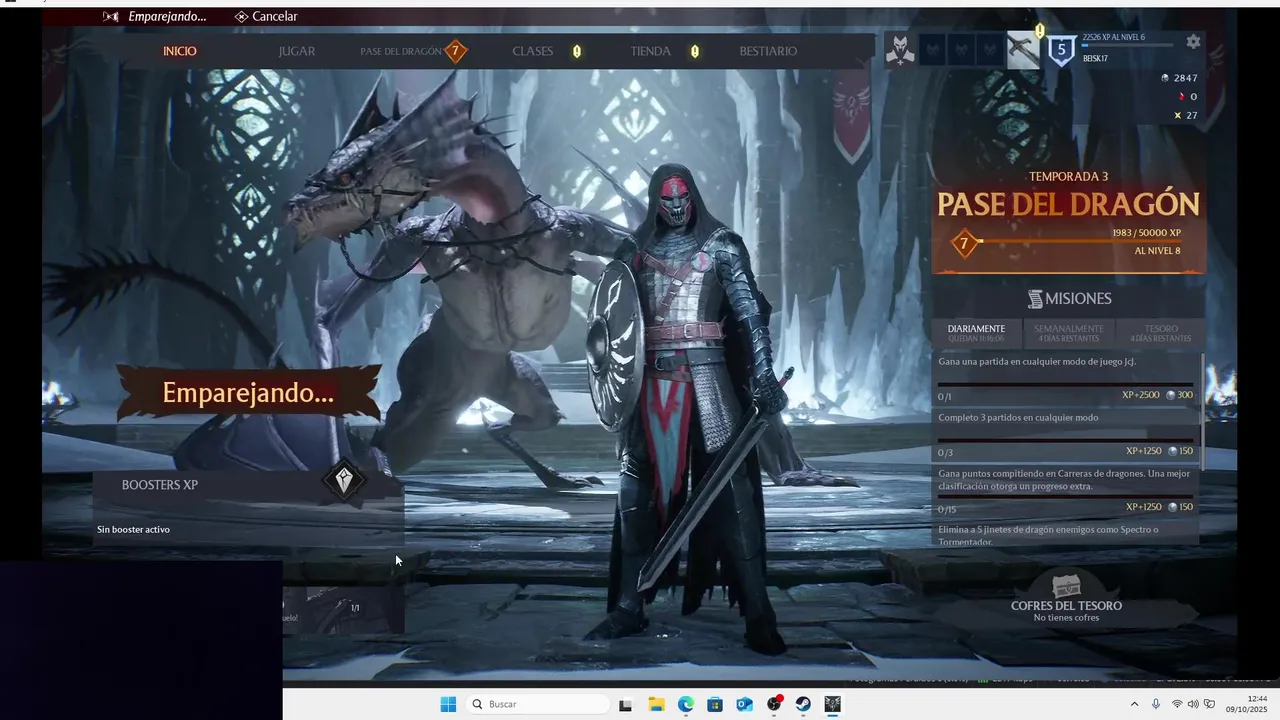Click the Misiones scroll icon
Screen dimensions: 1280x720
(x=1035, y=299)
